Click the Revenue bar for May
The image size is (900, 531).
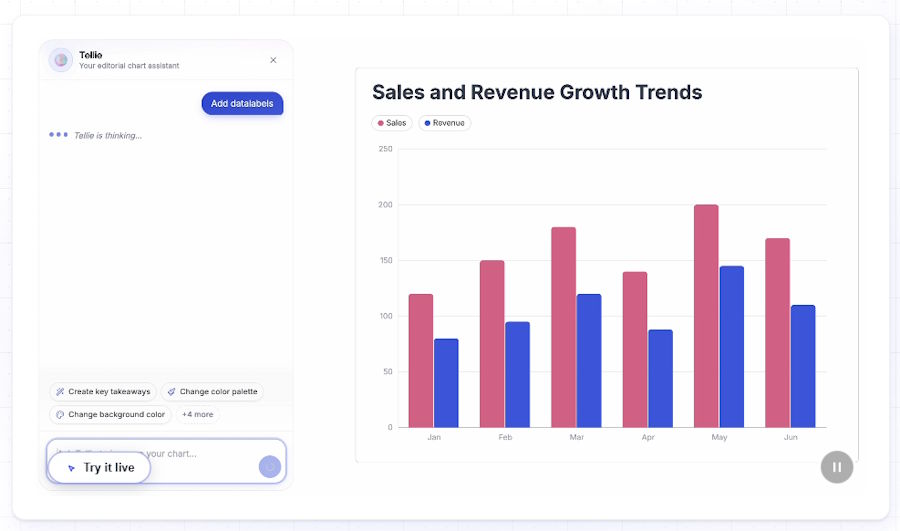[732, 347]
